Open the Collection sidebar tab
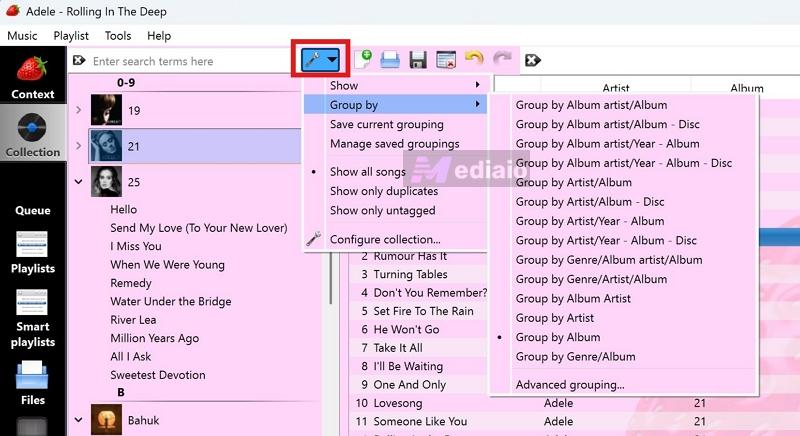 tap(33, 134)
